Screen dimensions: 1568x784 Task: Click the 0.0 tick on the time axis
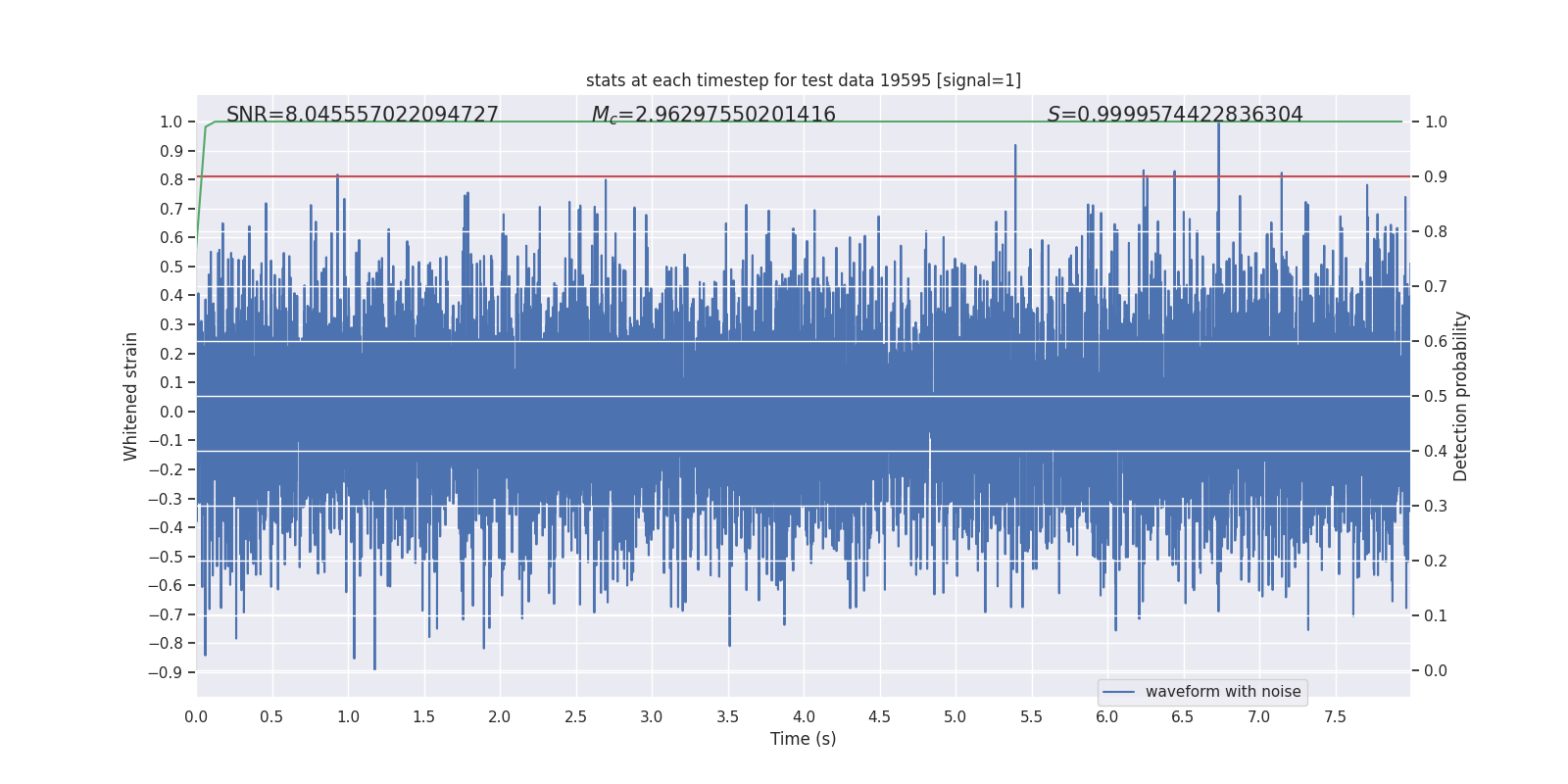coord(196,716)
